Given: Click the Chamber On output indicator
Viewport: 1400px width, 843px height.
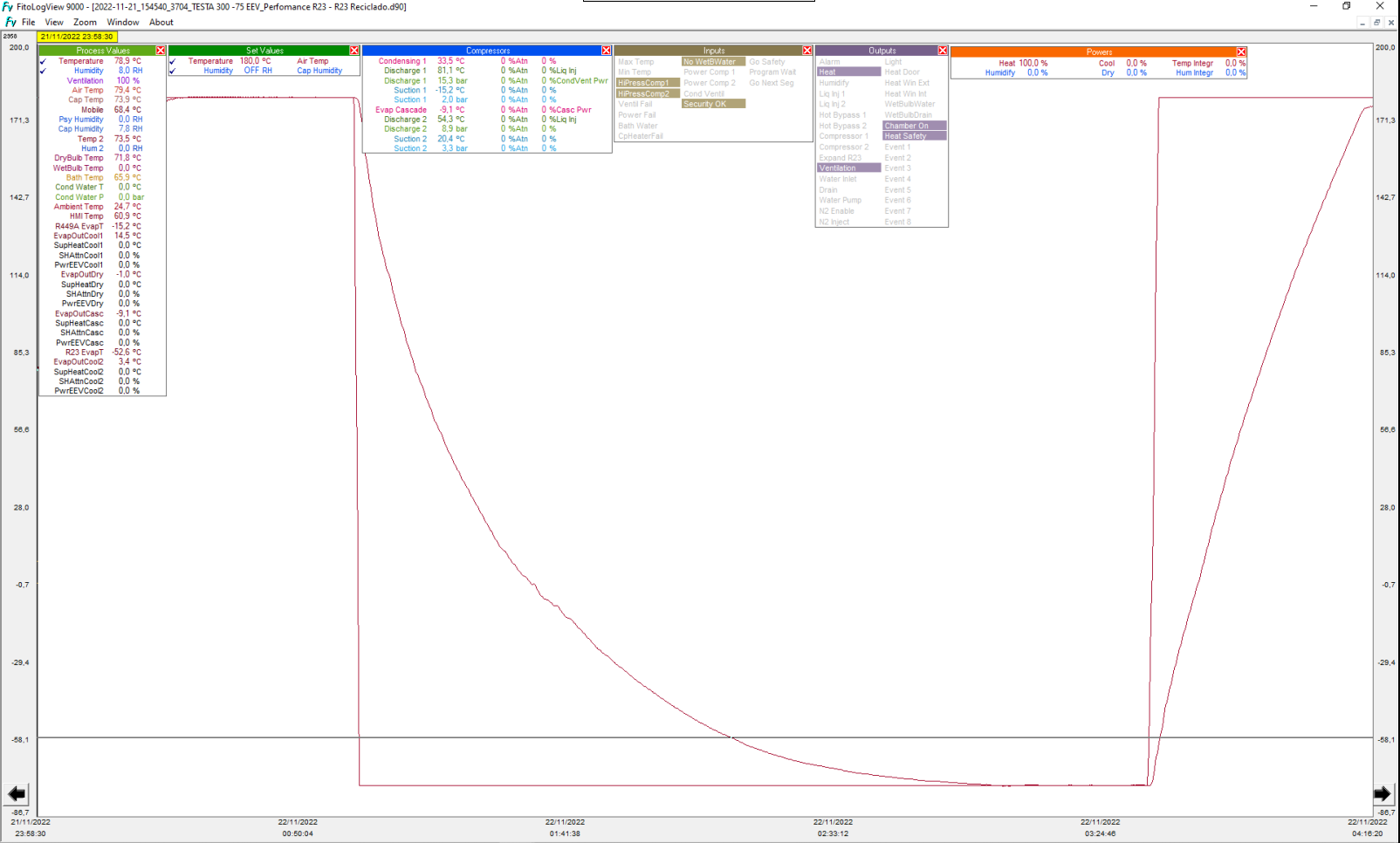Looking at the screenshot, I should 915,126.
